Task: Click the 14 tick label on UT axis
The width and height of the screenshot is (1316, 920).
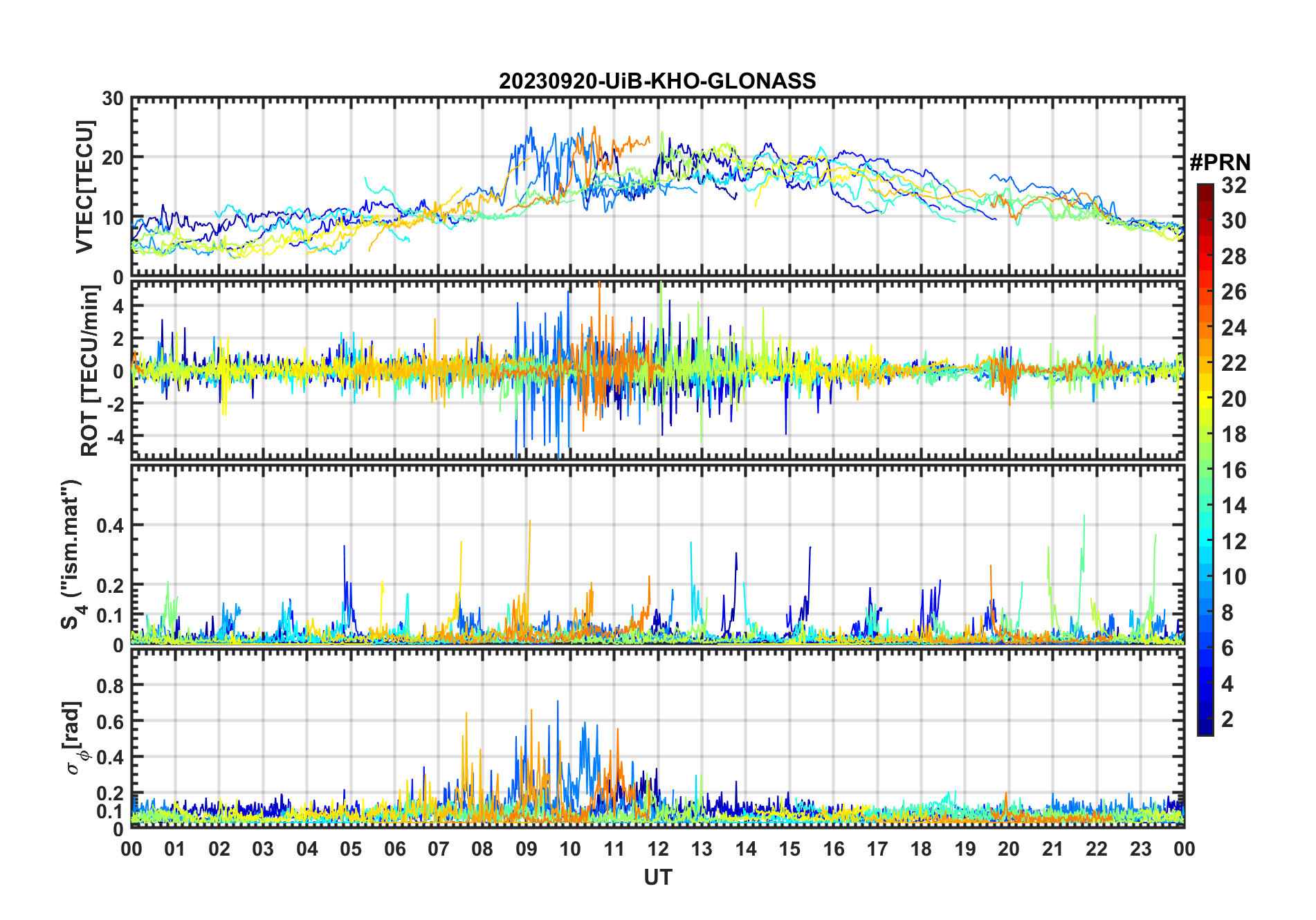Action: [745, 849]
